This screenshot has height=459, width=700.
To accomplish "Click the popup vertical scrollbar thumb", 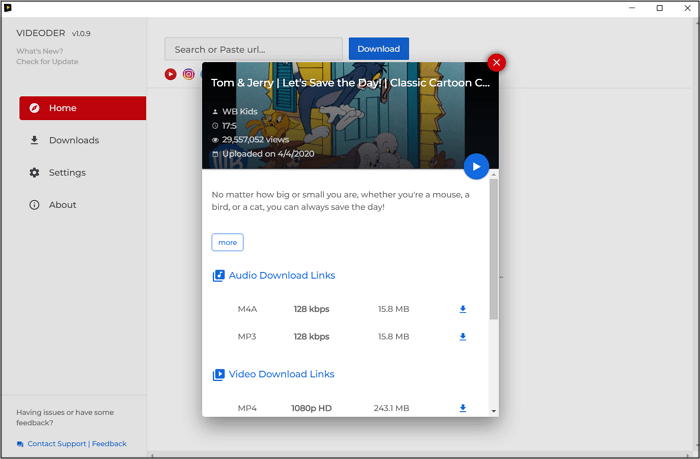I will (494, 249).
